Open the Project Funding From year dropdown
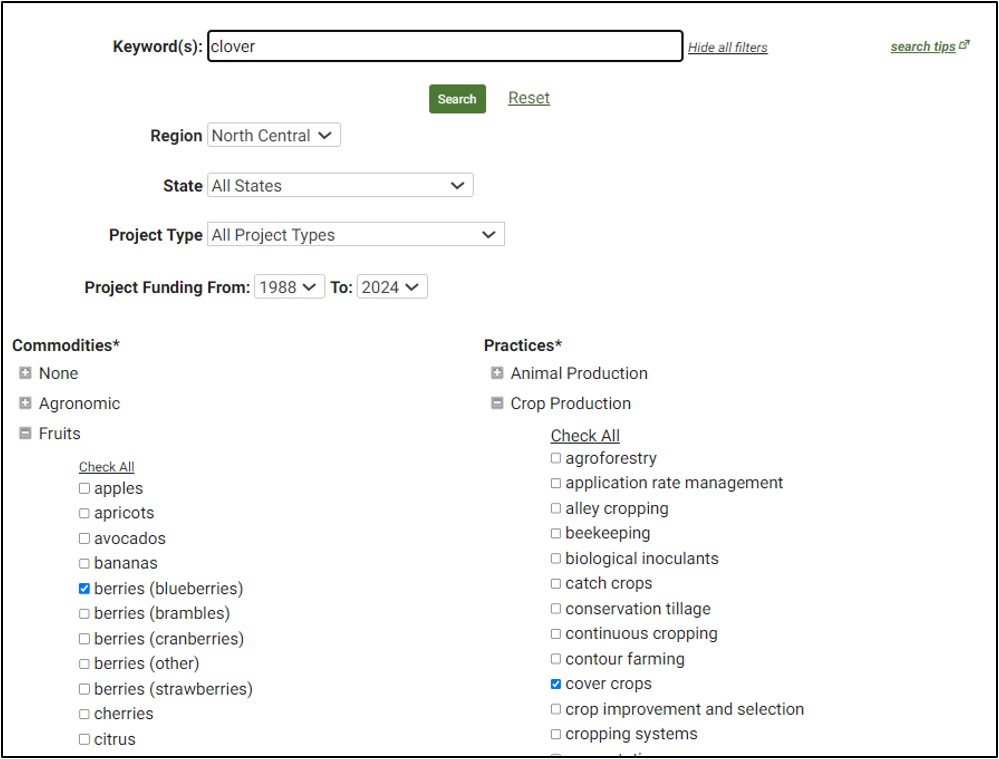Screen dimensions: 999x759 [x=289, y=287]
